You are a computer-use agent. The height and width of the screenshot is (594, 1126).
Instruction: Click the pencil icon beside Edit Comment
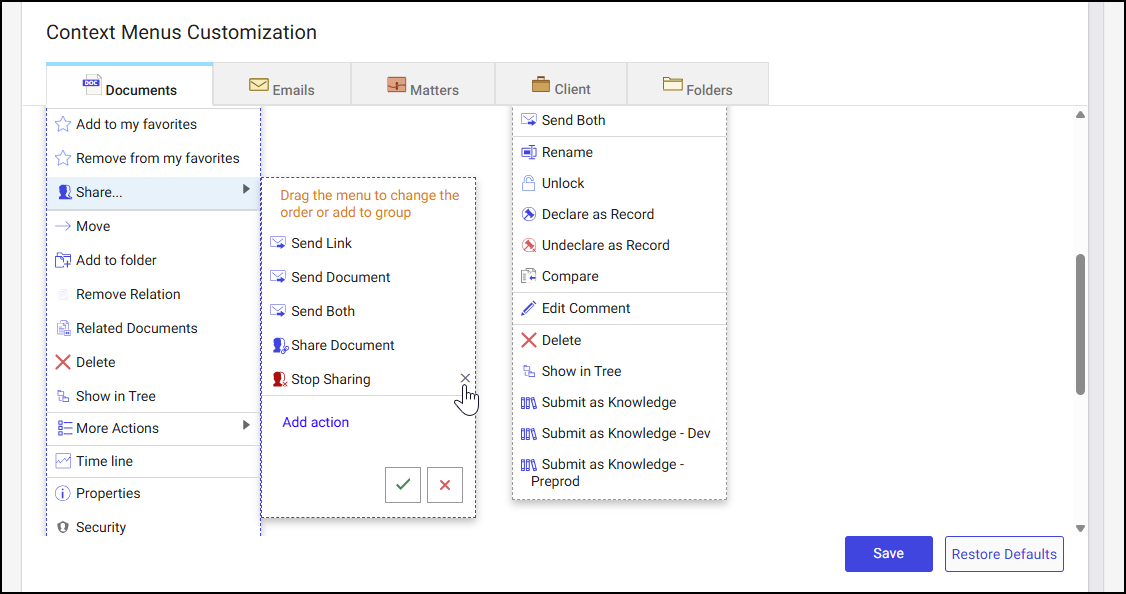point(527,308)
